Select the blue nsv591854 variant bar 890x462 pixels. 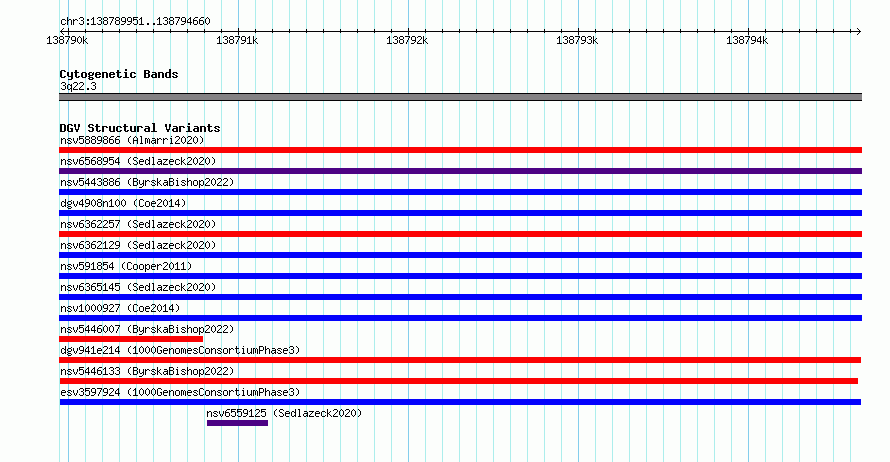point(460,276)
